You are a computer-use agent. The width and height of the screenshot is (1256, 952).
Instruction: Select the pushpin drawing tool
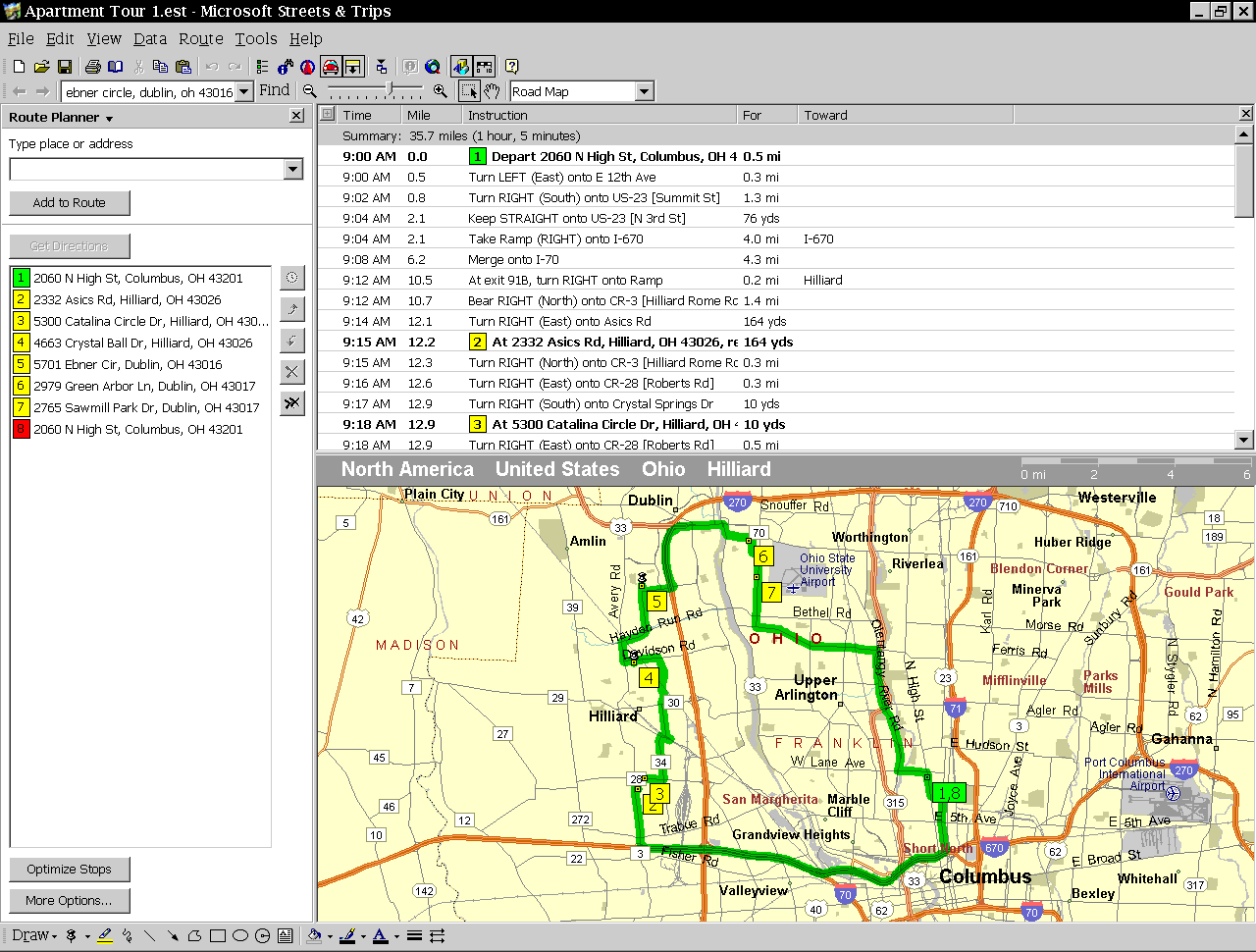click(x=71, y=936)
